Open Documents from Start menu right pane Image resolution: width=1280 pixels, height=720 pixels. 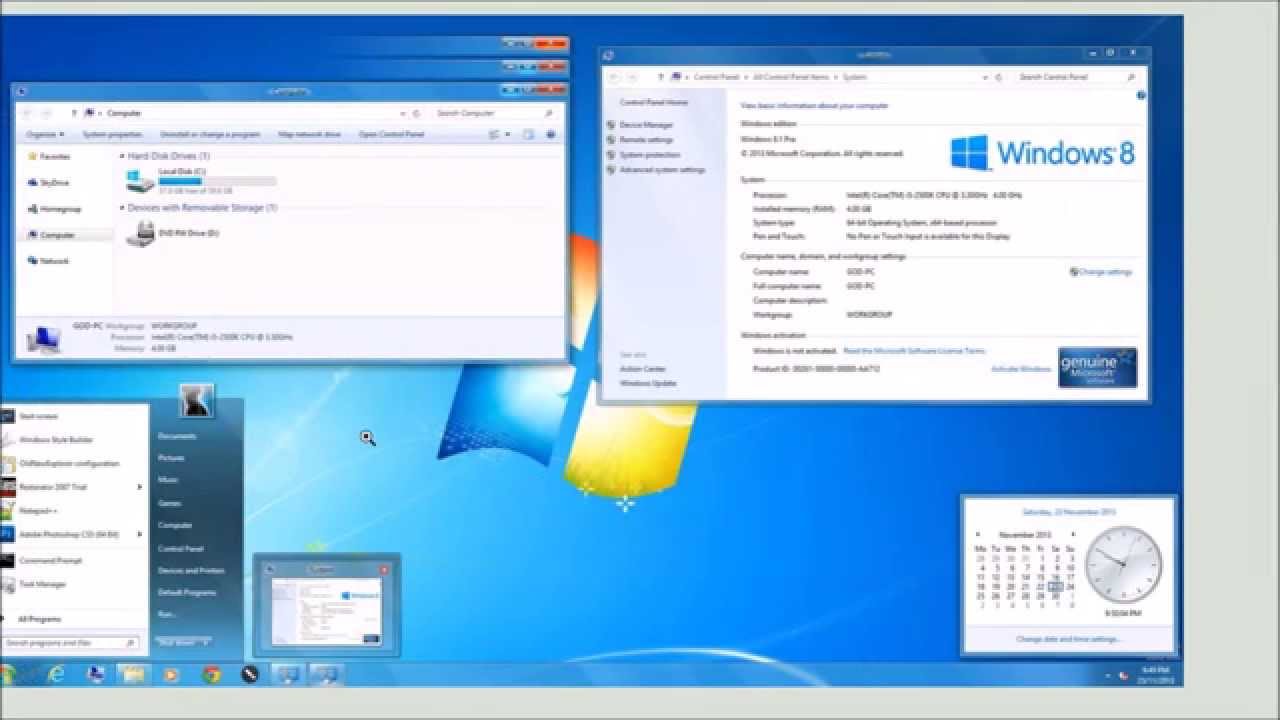click(x=177, y=436)
